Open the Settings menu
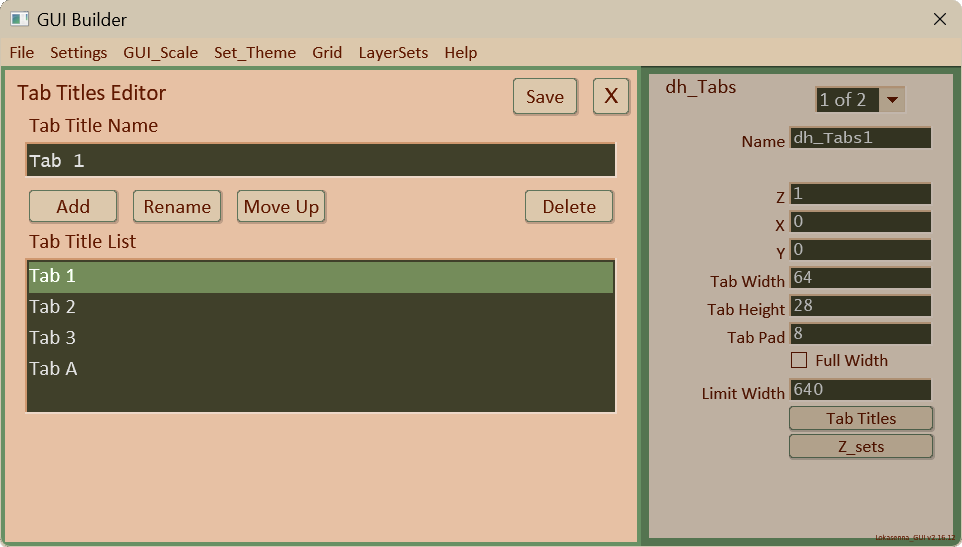 coord(79,53)
